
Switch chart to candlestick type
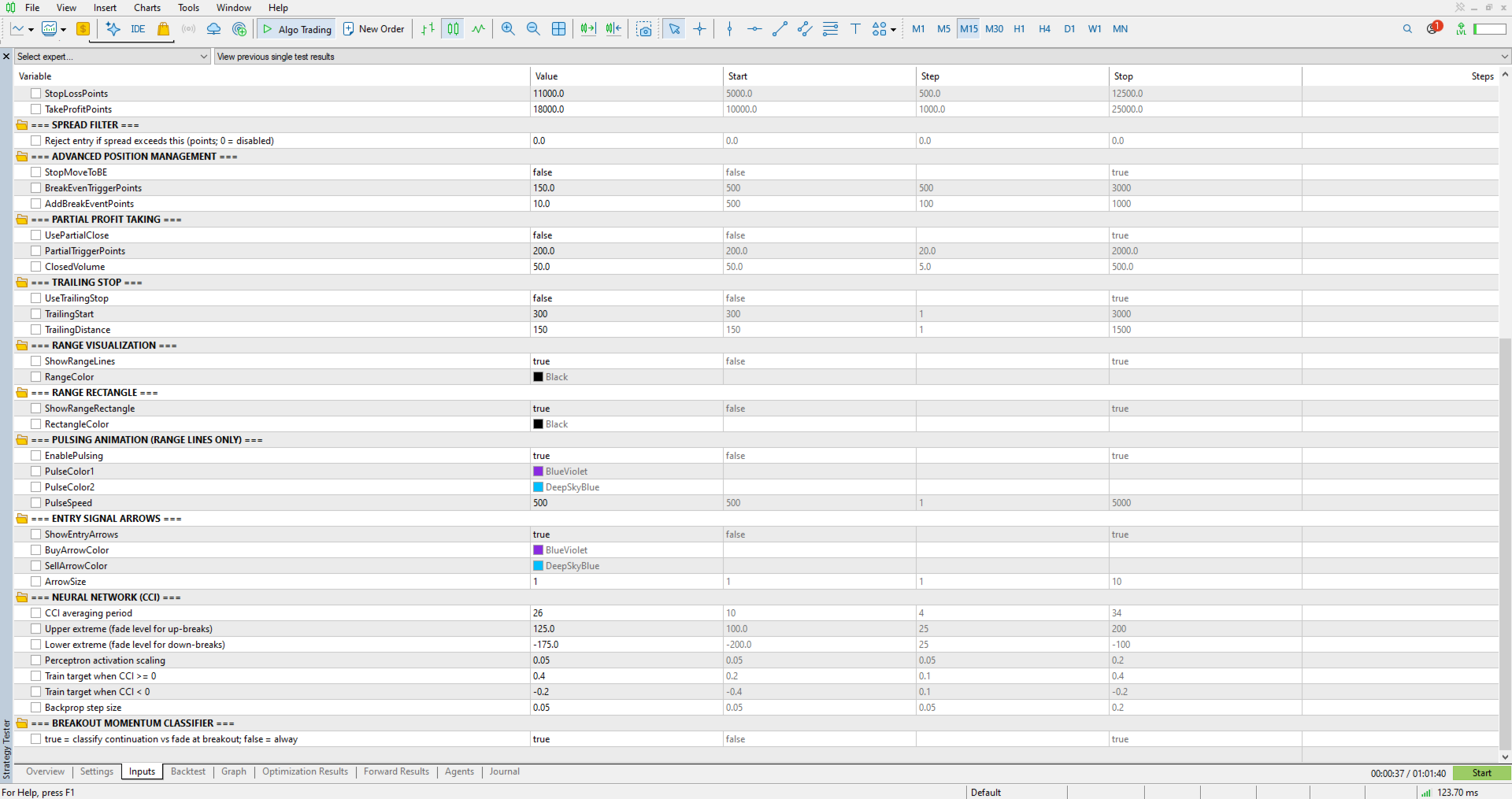point(453,29)
